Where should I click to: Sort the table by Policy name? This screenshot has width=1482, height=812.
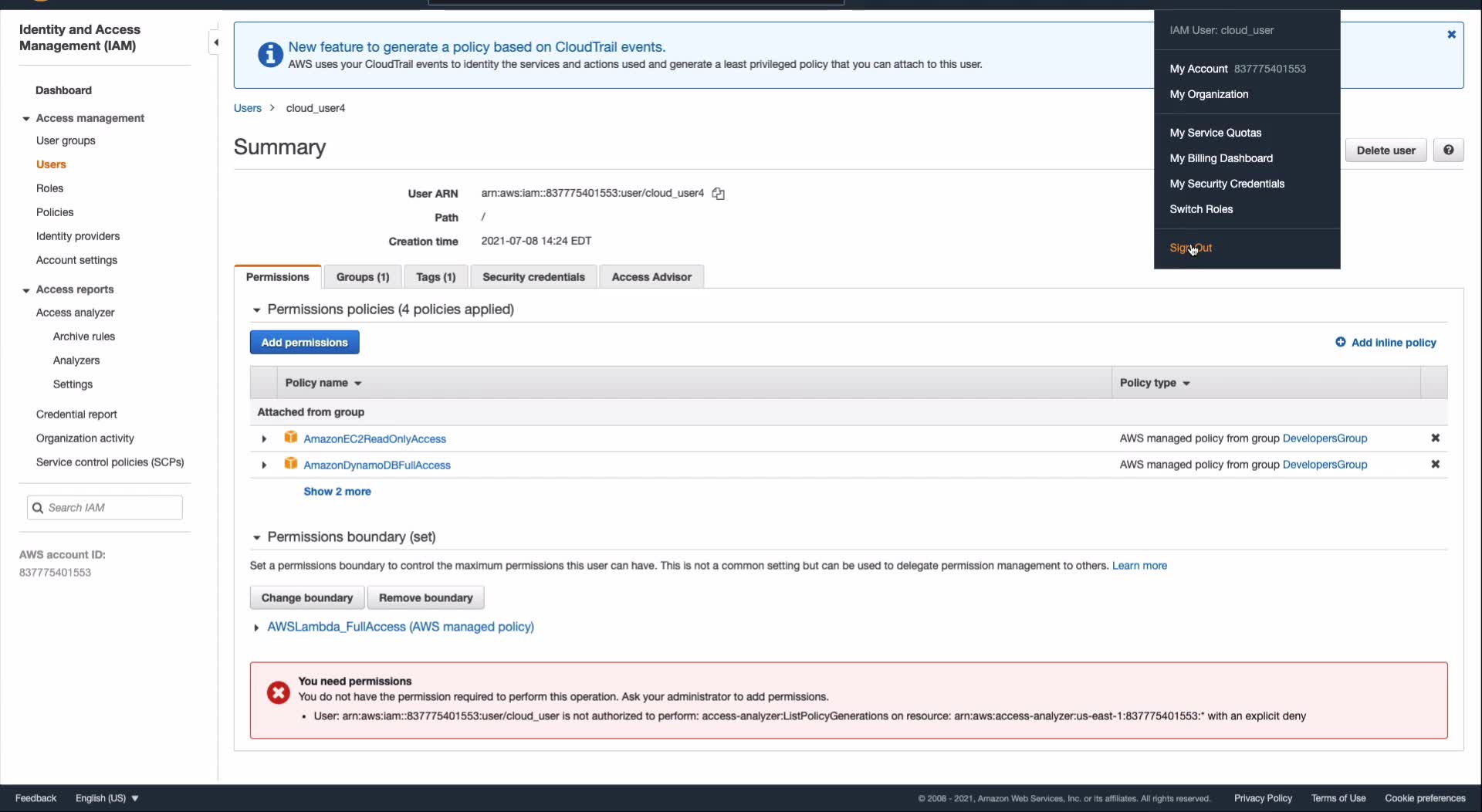[323, 383]
